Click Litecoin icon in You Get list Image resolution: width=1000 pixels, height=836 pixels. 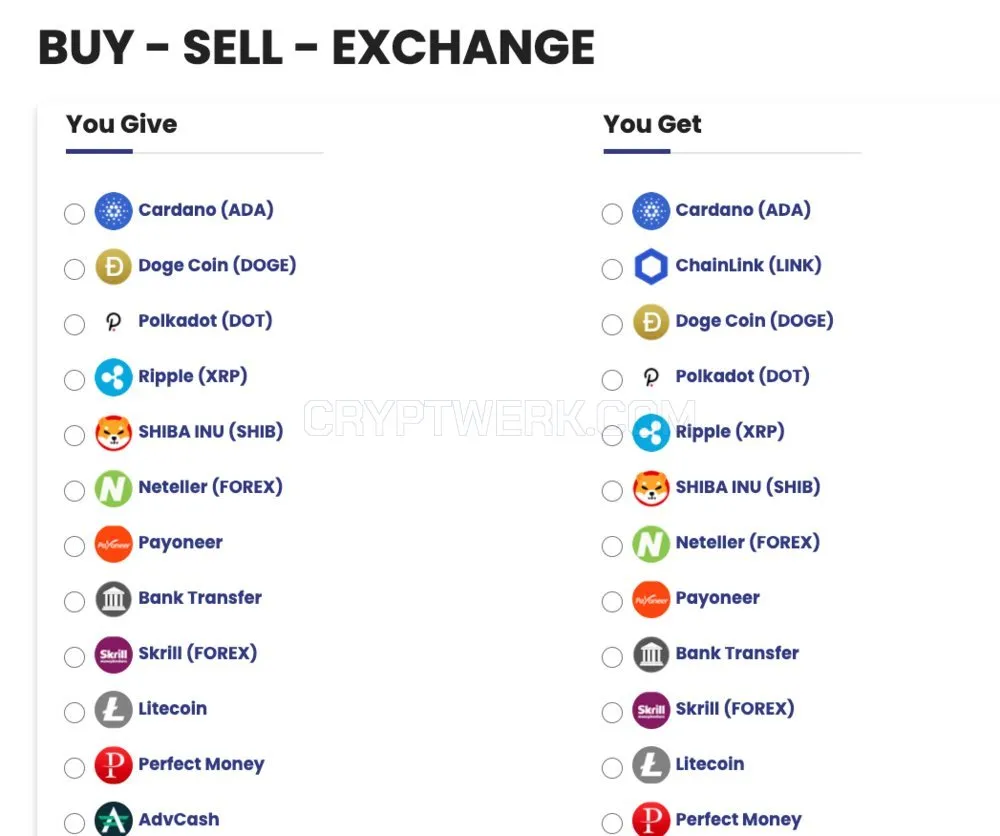coord(651,765)
